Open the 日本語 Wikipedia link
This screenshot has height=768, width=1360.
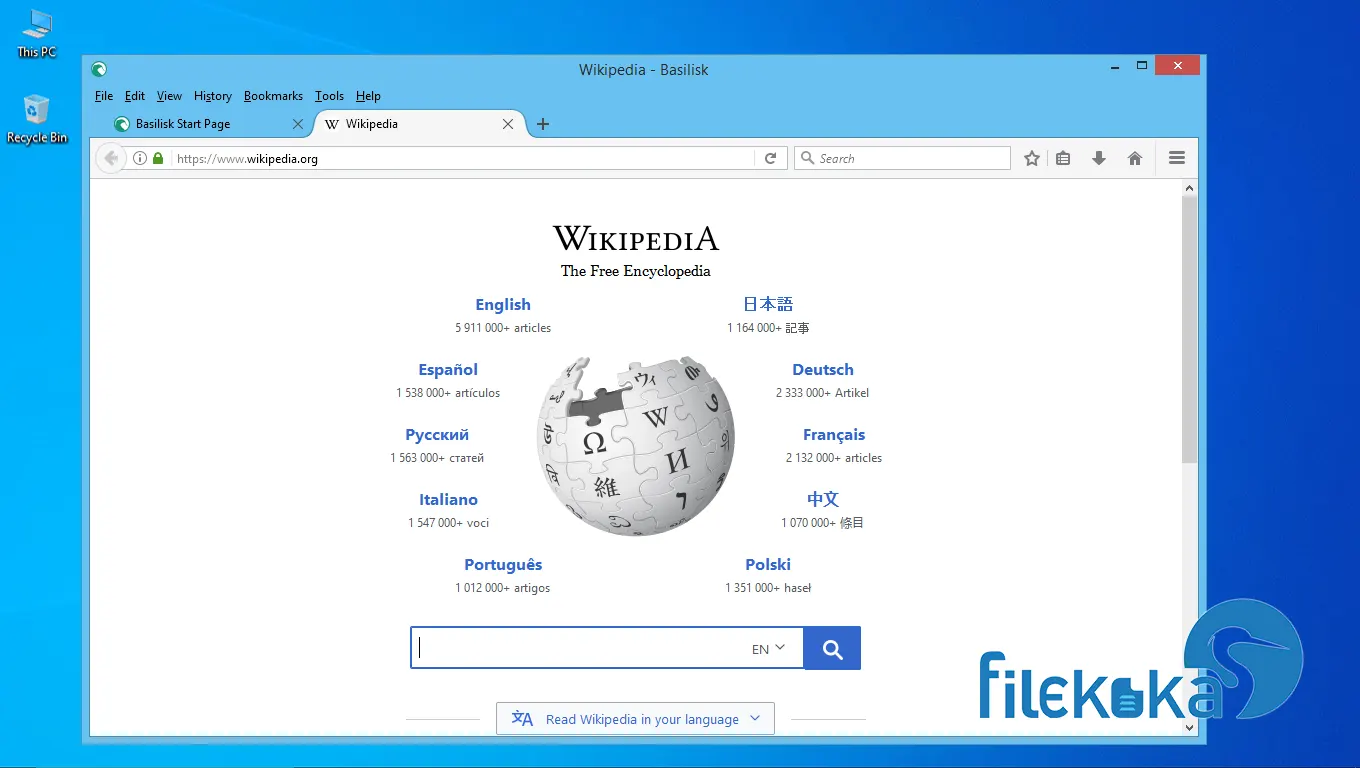tap(768, 304)
